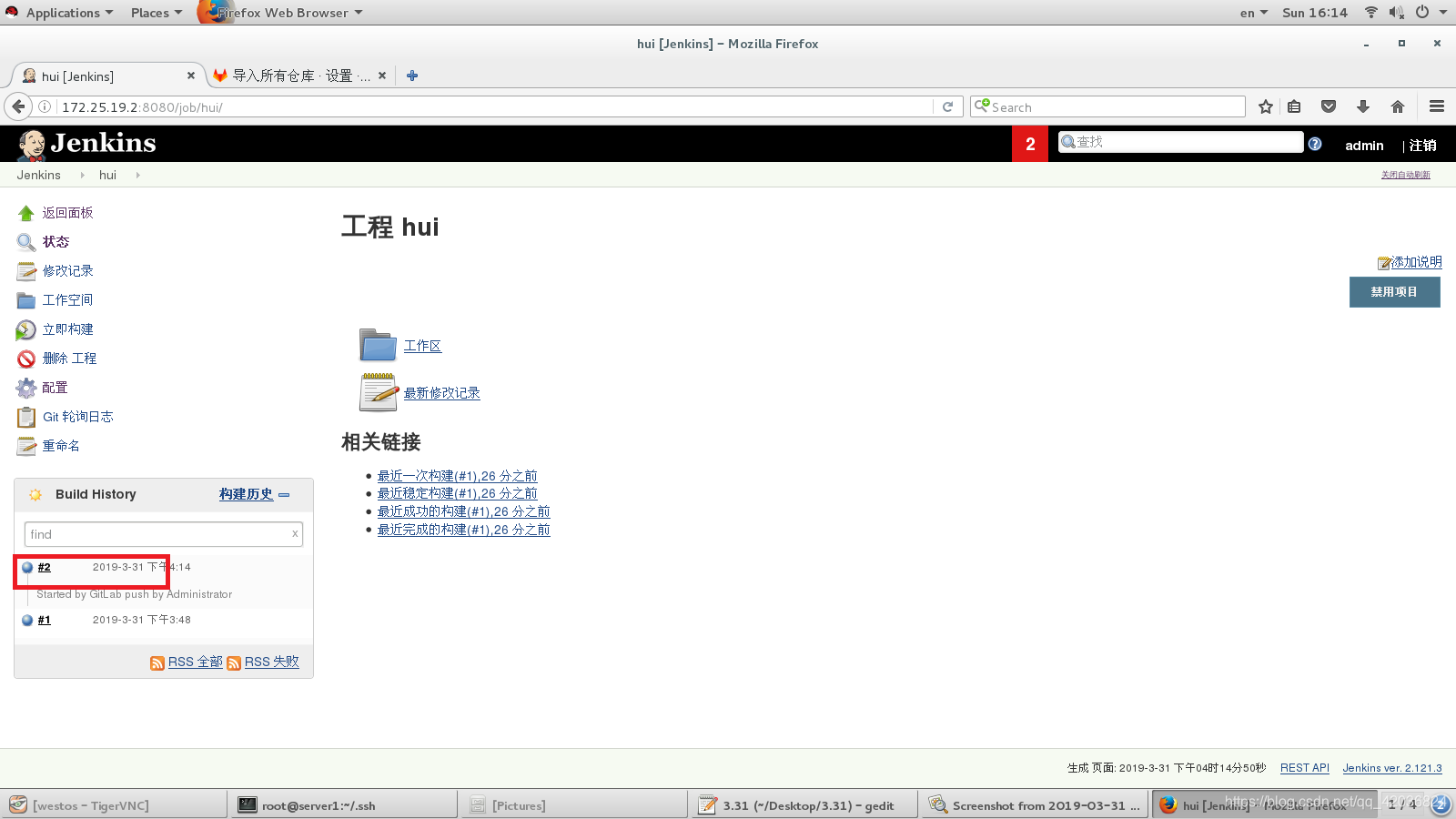
Task: Click the red prohibited icon for 删除 工程
Action: tap(25, 359)
